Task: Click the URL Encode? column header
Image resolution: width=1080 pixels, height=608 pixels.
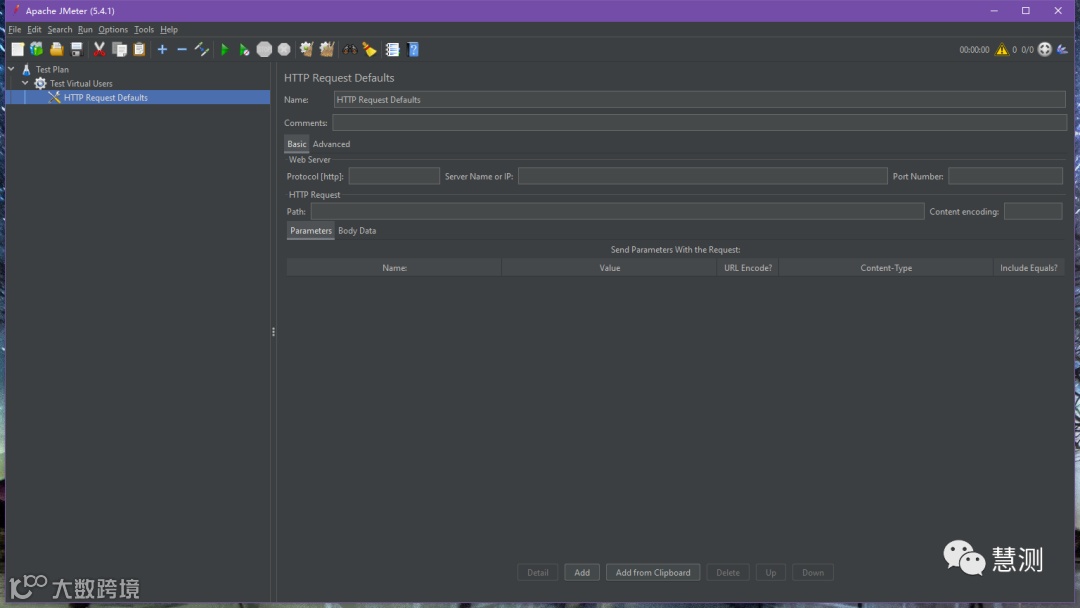Action: point(748,268)
